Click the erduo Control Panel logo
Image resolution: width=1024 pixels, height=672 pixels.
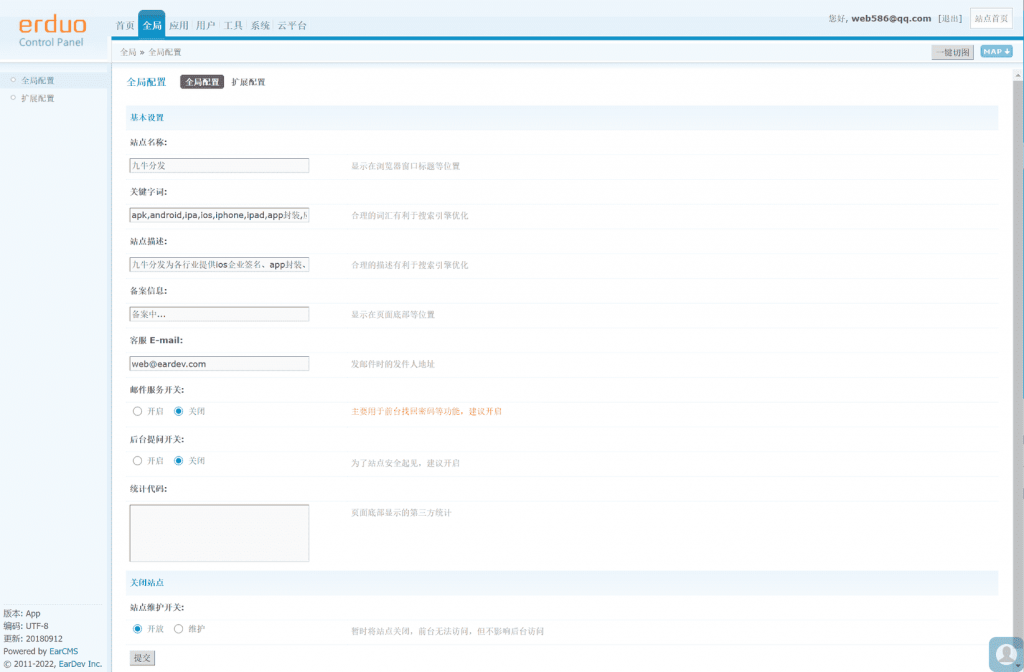tap(52, 31)
